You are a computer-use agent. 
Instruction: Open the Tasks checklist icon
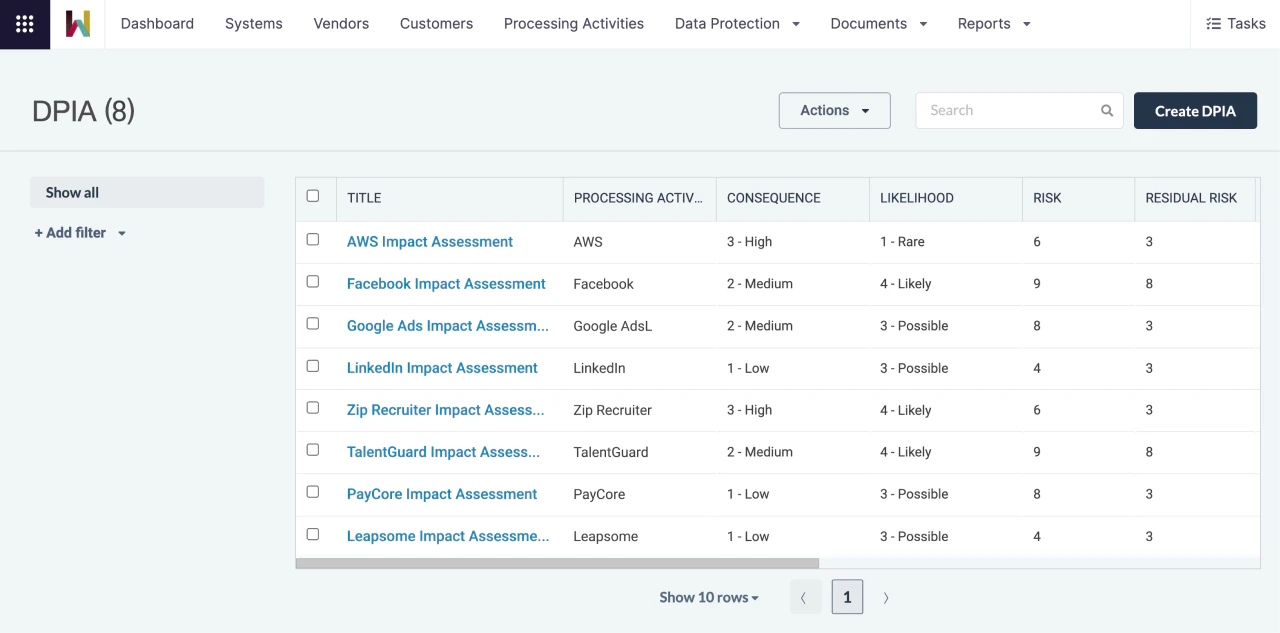(x=1213, y=24)
